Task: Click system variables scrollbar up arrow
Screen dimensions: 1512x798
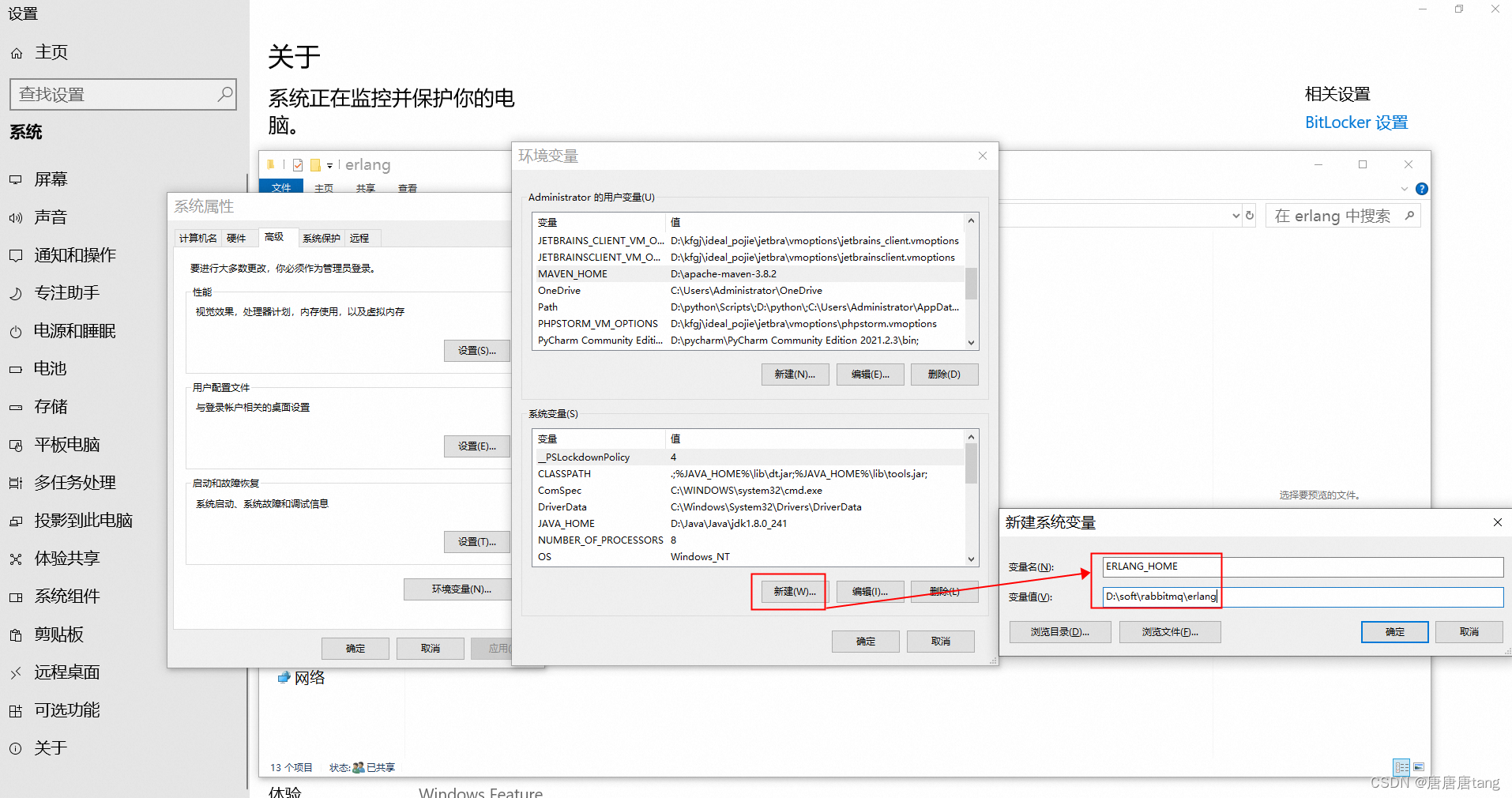Action: tap(972, 437)
